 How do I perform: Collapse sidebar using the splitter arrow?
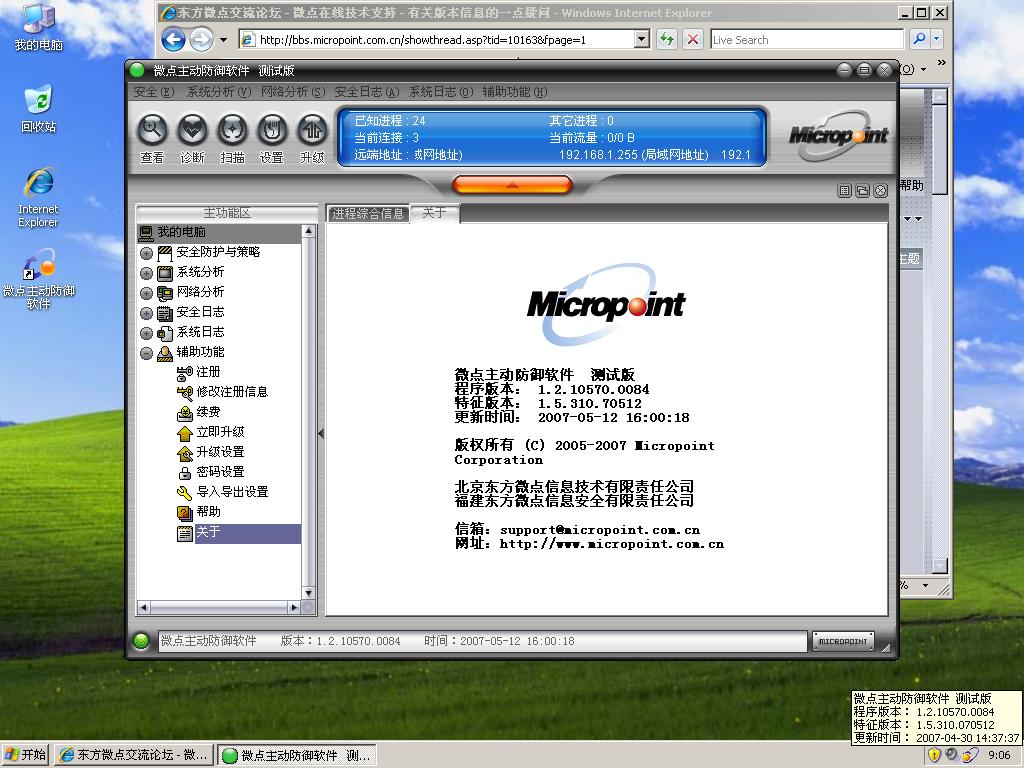click(321, 433)
